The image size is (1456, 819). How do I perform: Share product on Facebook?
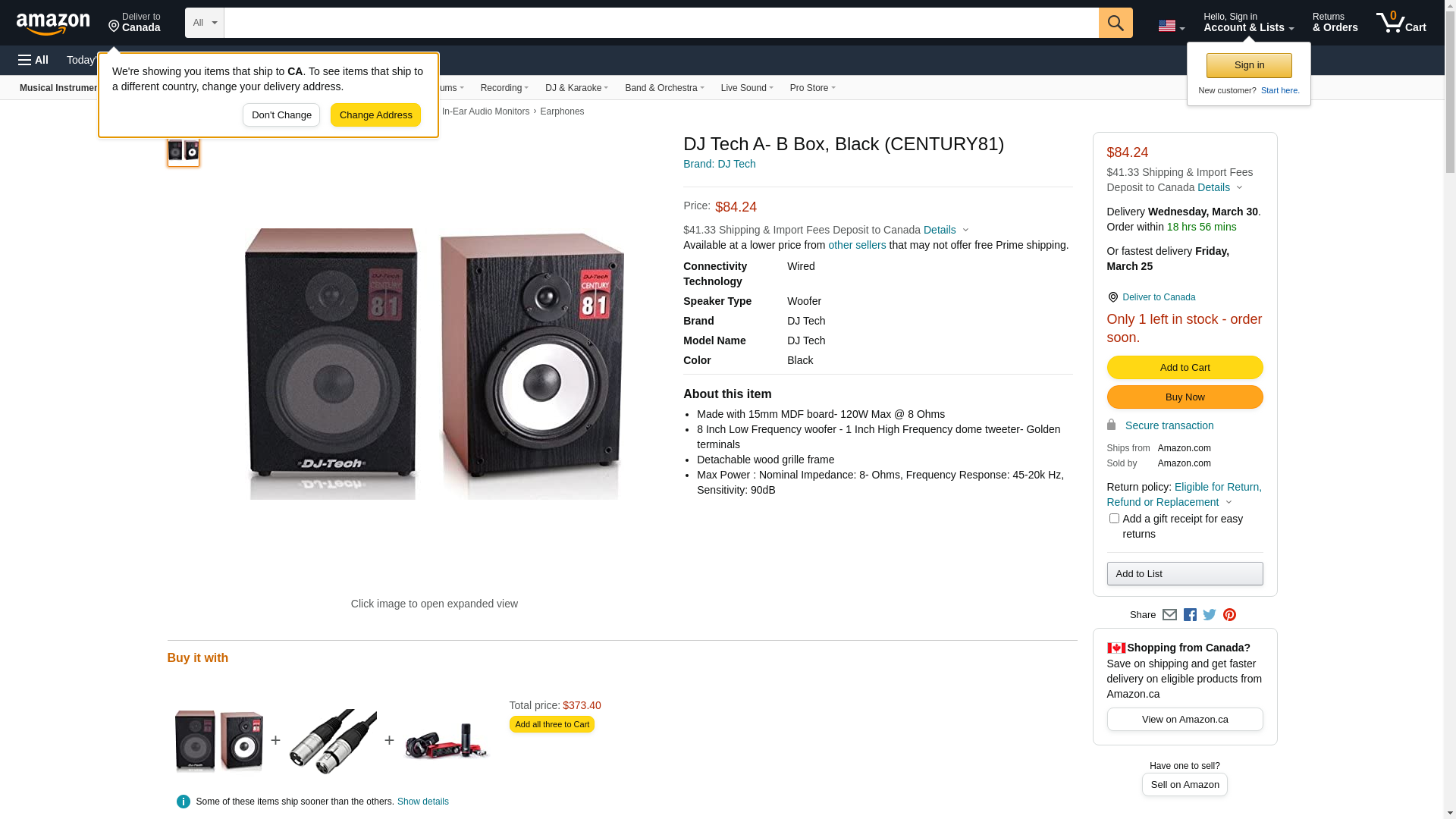coord(1190,615)
